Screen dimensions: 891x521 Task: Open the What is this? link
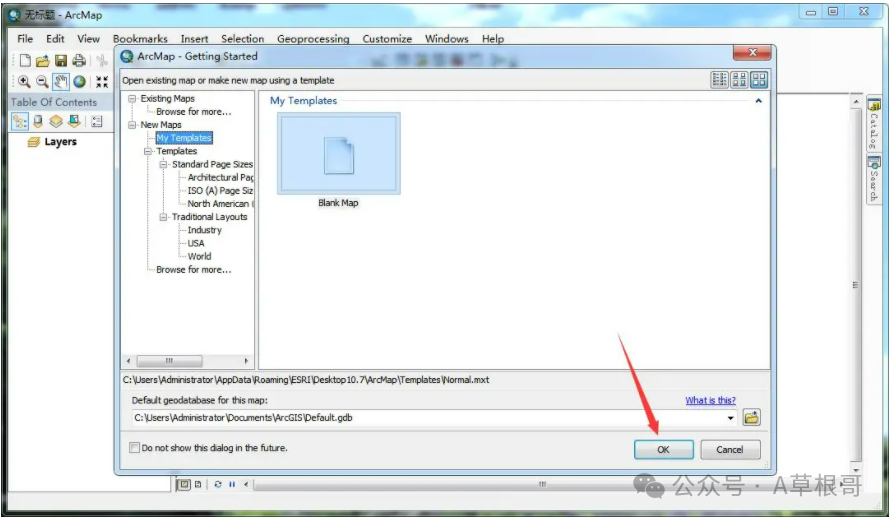coord(710,401)
